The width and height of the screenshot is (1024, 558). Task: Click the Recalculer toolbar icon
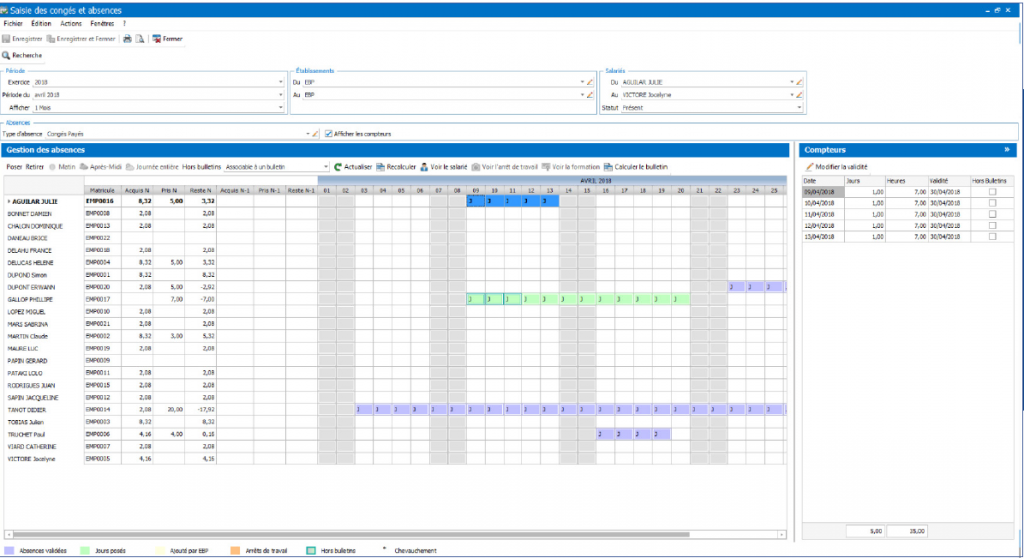tap(380, 167)
